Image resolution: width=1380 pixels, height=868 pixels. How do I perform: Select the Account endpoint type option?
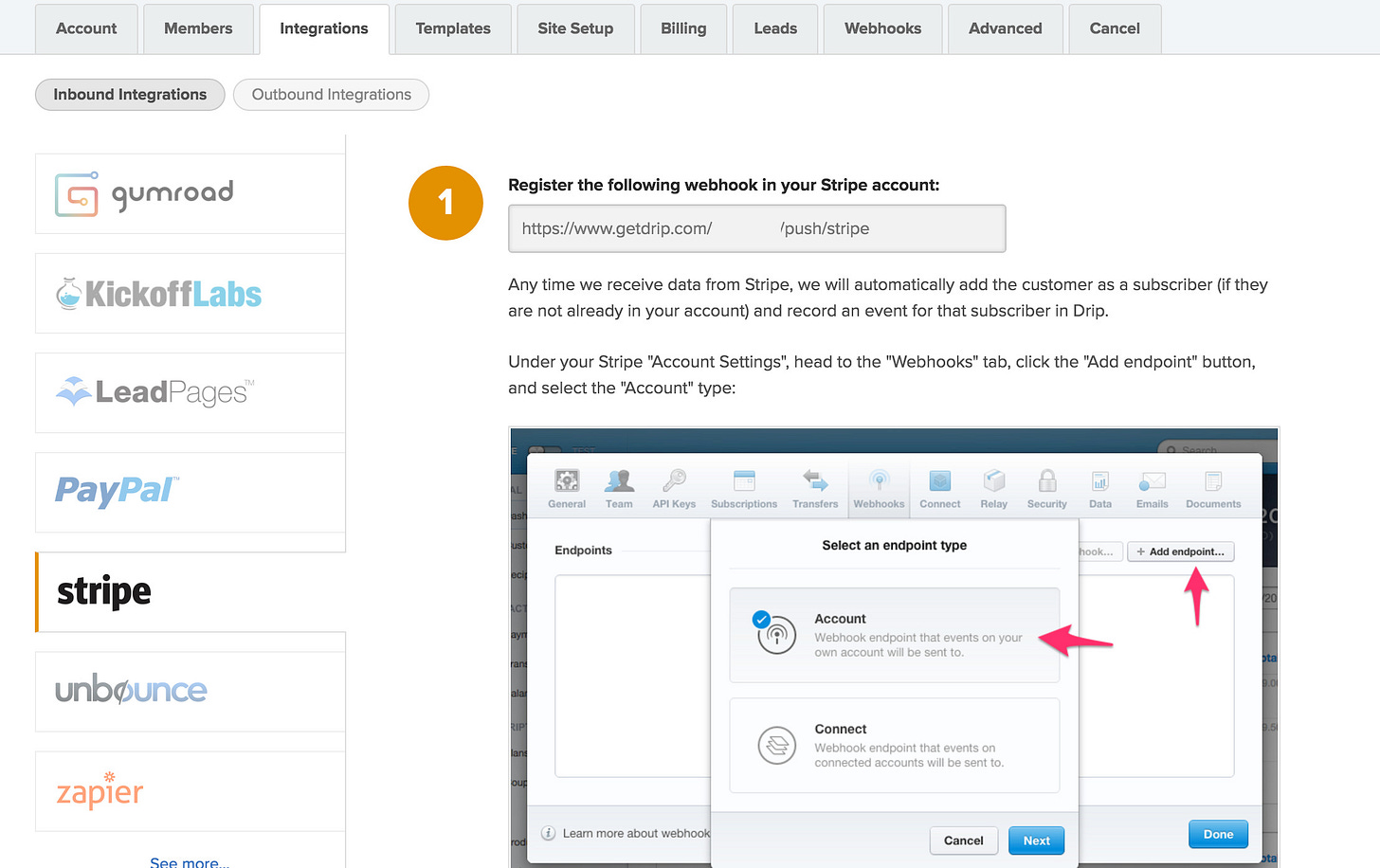(895, 635)
